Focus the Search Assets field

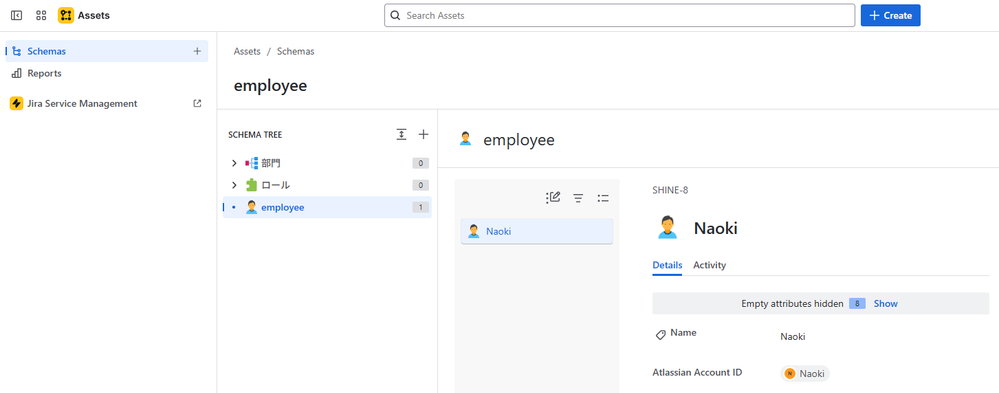point(619,15)
